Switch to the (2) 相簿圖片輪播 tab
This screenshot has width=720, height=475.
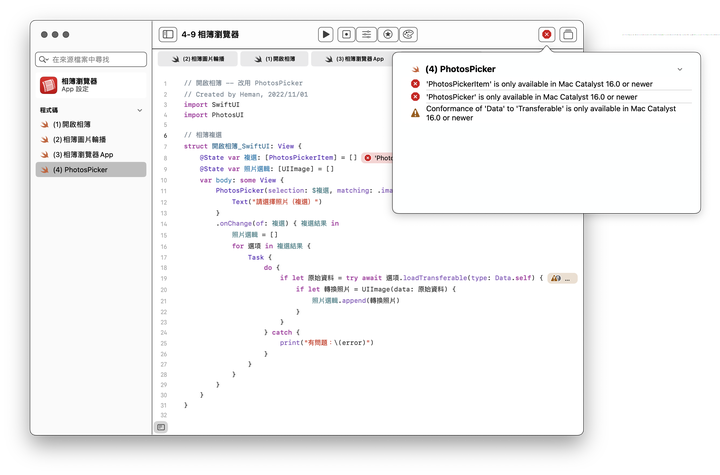(198, 59)
